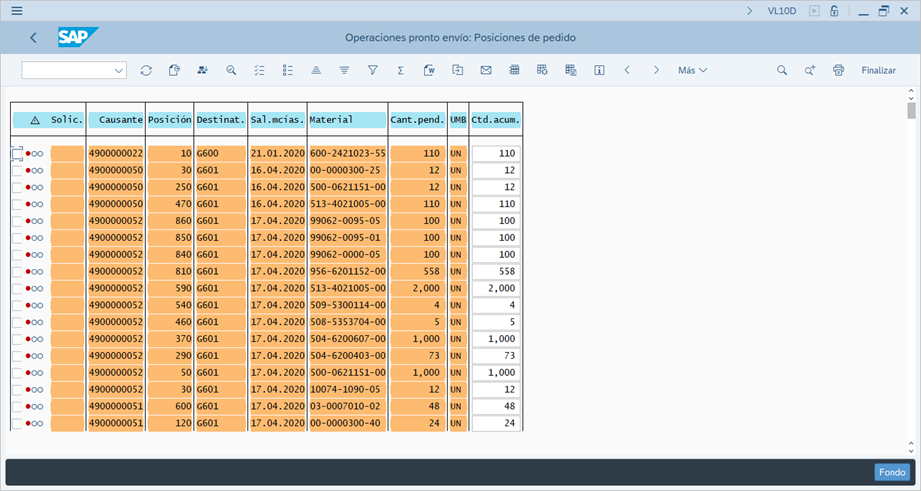Click the Material column header
921x491 pixels.
346,120
